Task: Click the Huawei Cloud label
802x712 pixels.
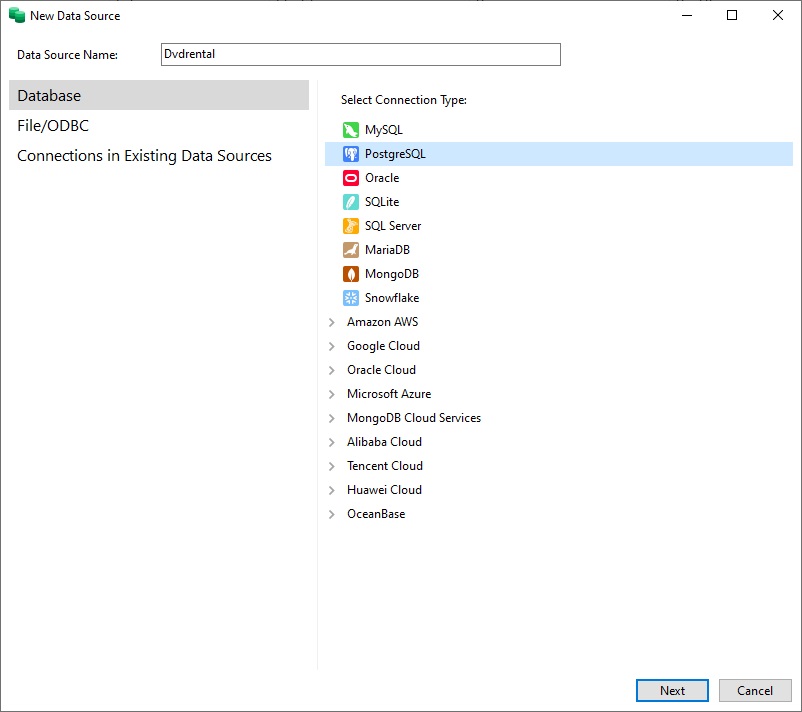Action: 384,491
